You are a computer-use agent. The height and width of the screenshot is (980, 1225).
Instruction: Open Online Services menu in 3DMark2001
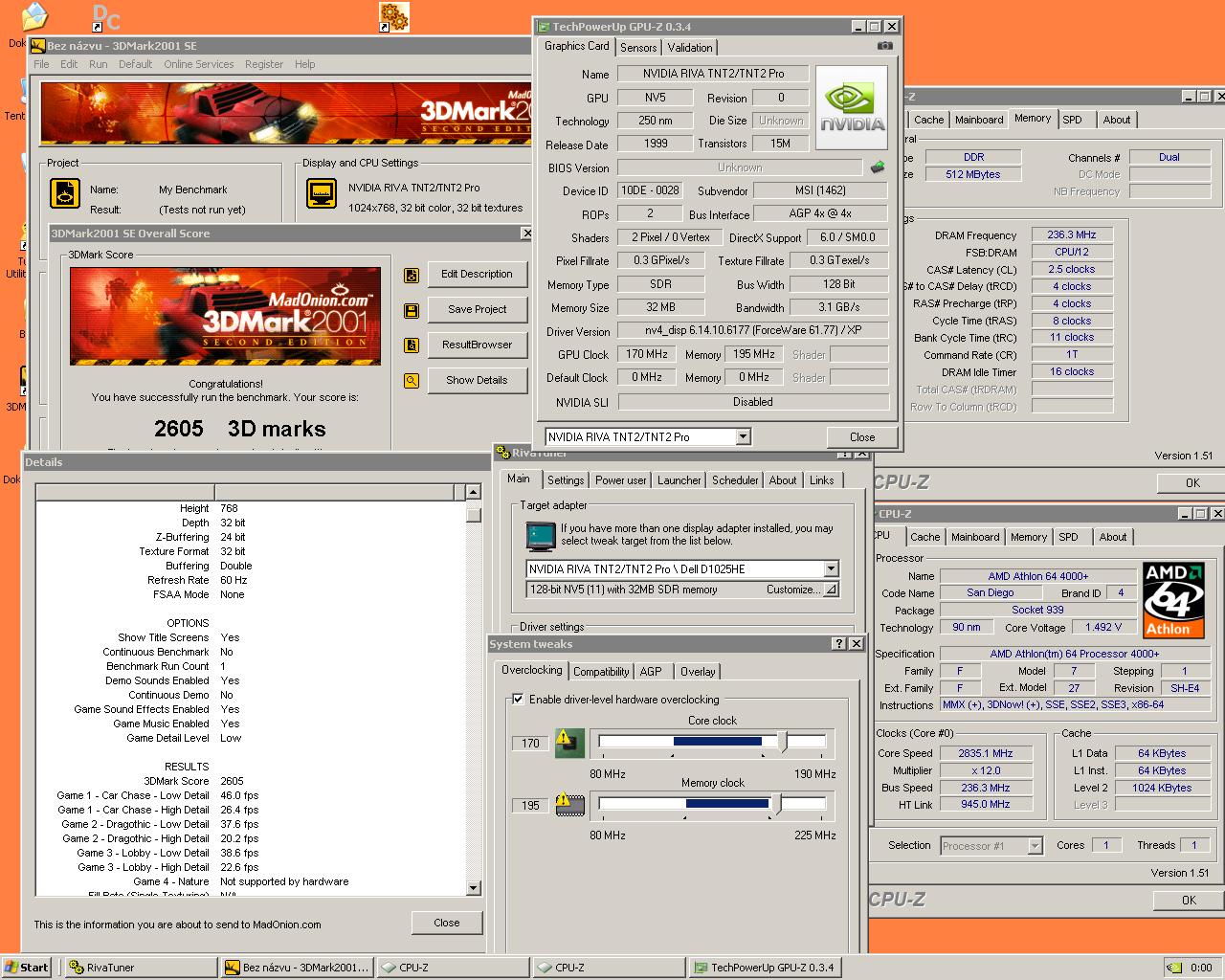[x=198, y=64]
